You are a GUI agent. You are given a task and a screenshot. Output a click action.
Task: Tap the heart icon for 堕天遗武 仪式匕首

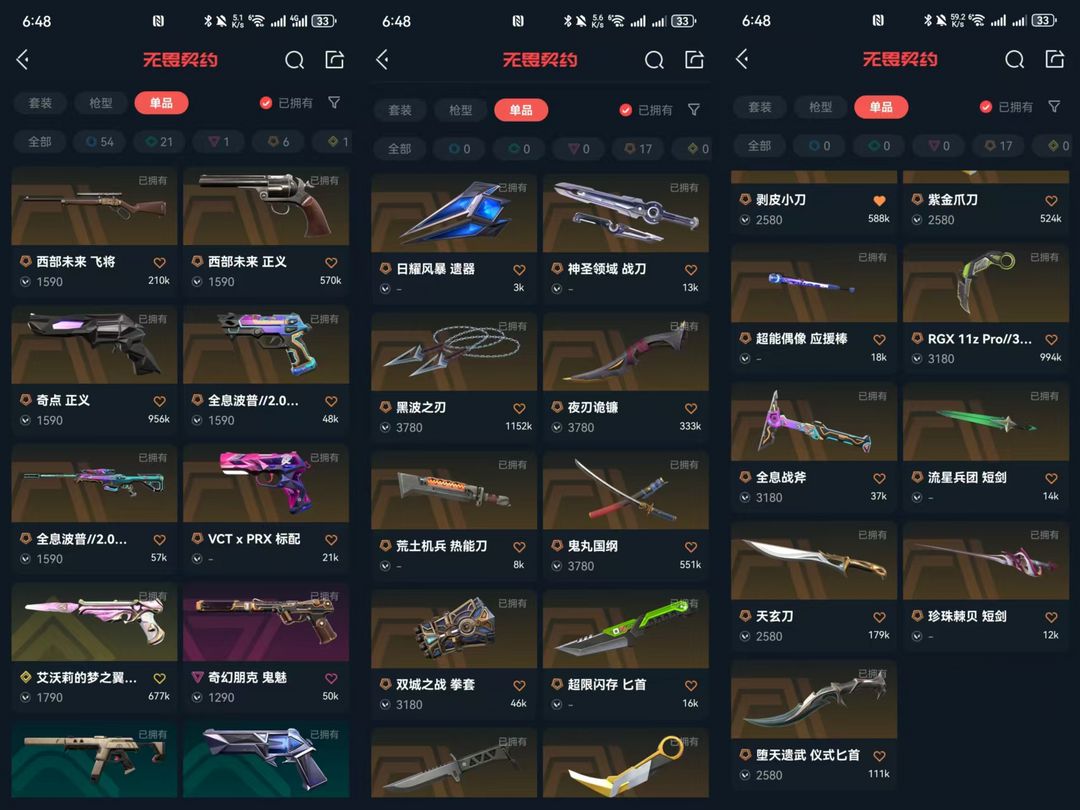point(879,756)
